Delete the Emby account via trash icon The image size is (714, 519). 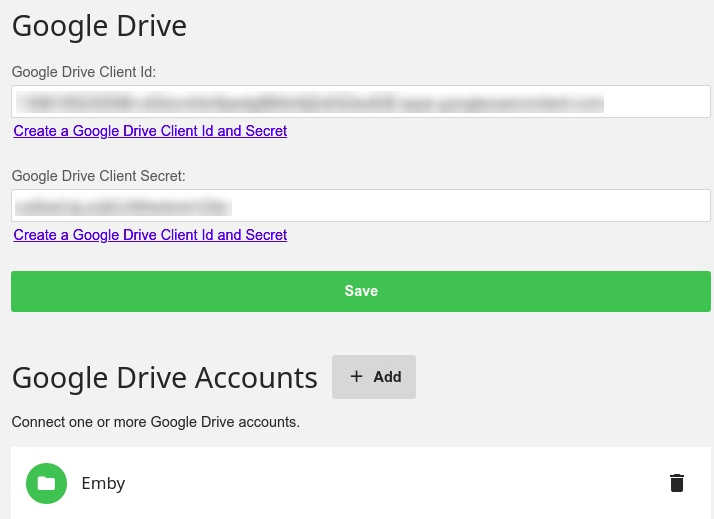[677, 483]
